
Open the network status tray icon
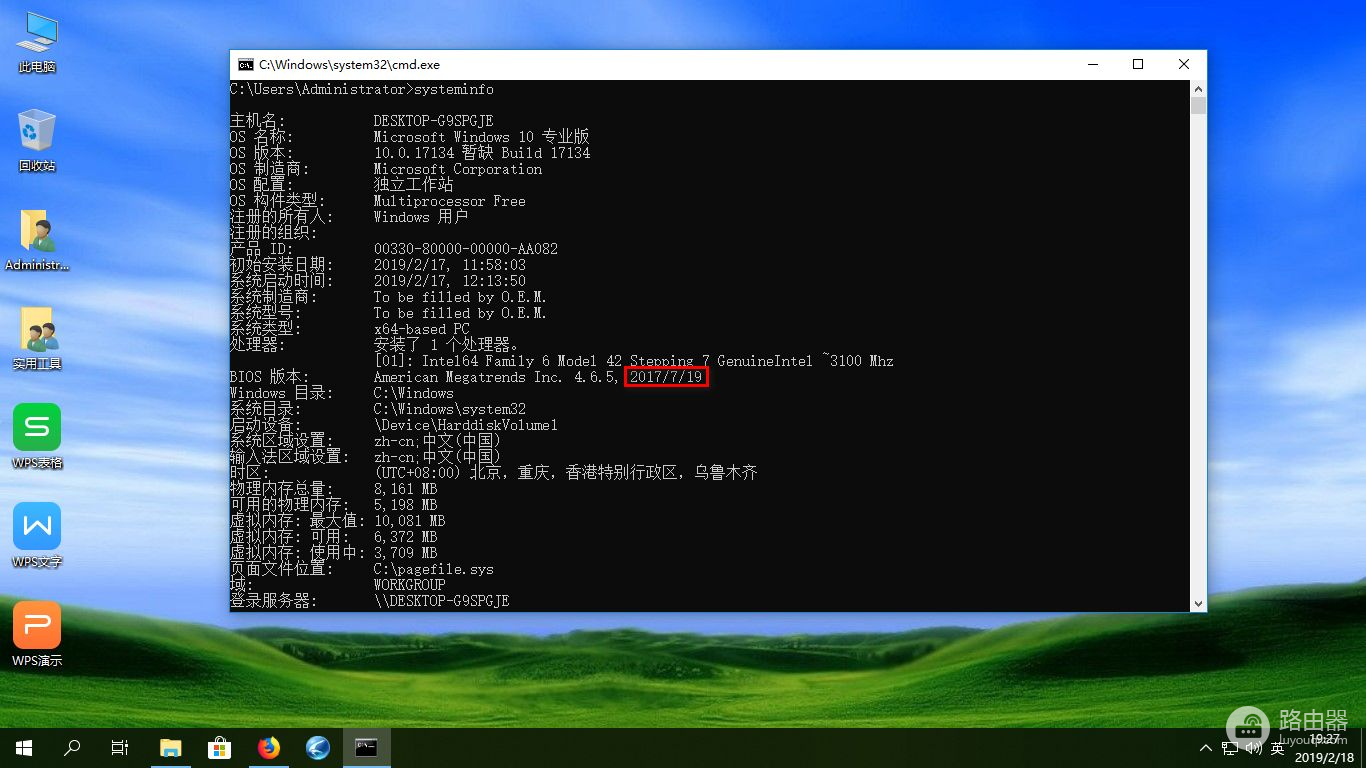point(1230,748)
